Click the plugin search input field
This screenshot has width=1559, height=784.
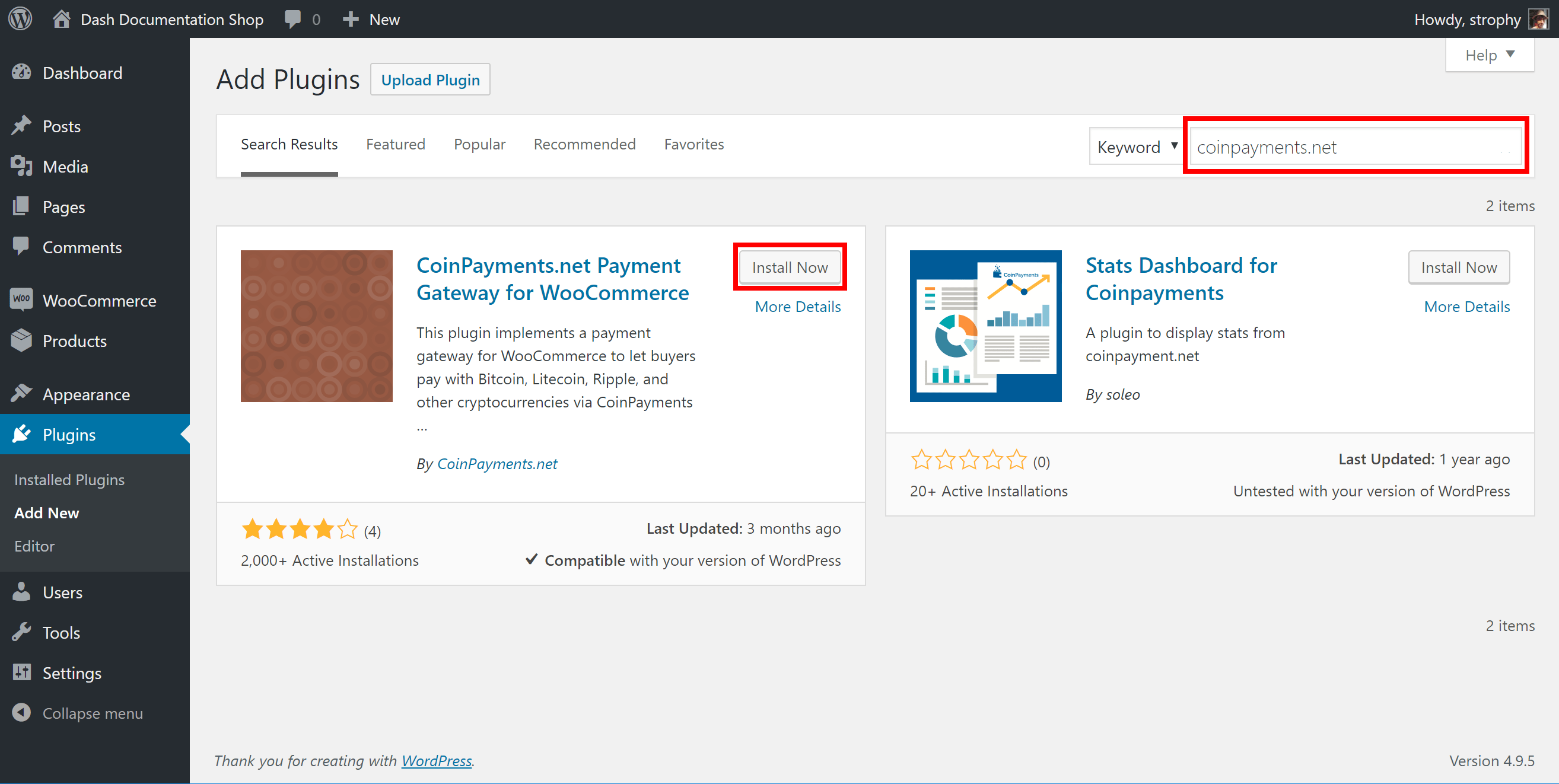(1354, 147)
